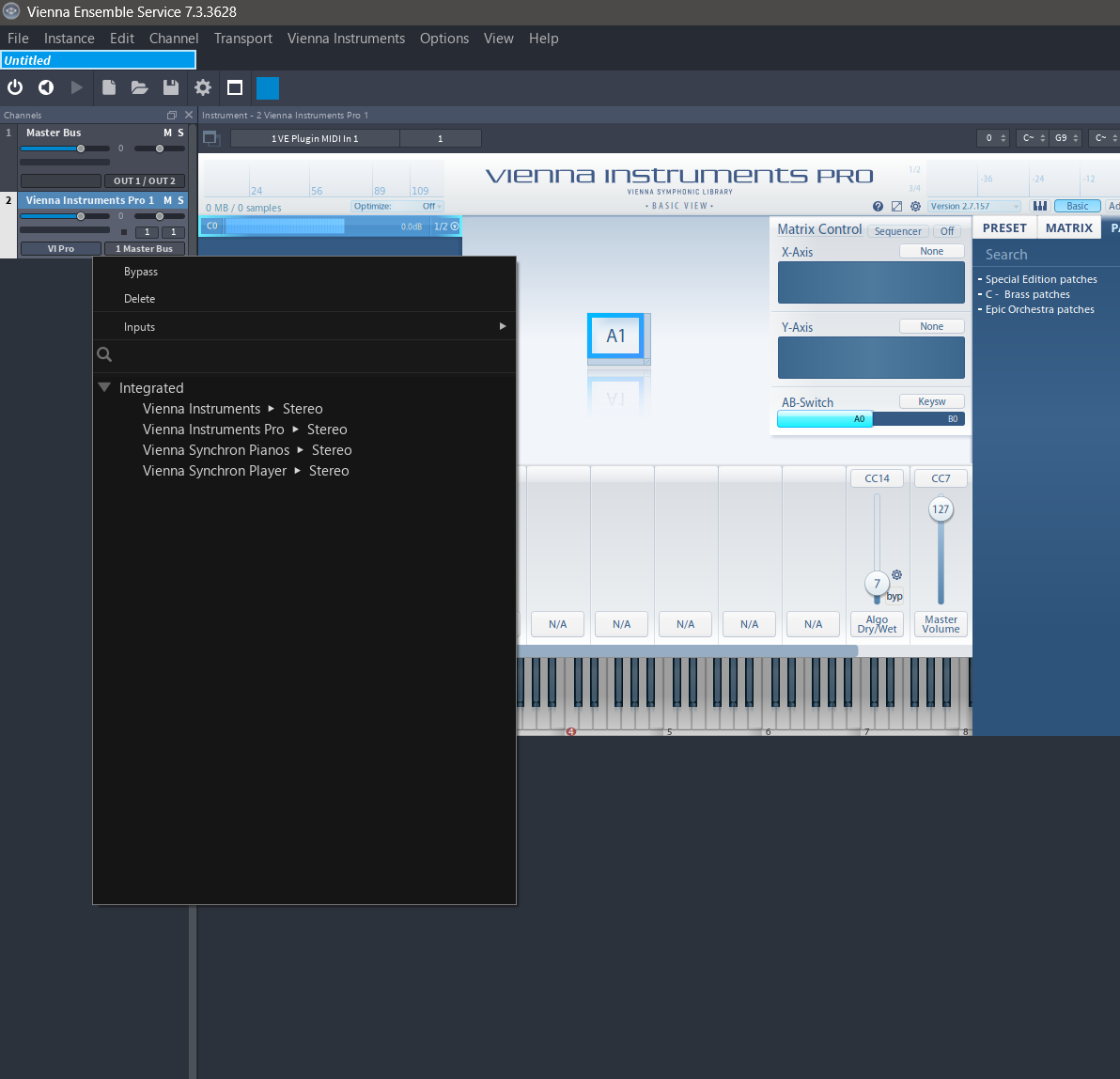Mute Vienna Instruments Pro 1 channel

click(x=168, y=200)
